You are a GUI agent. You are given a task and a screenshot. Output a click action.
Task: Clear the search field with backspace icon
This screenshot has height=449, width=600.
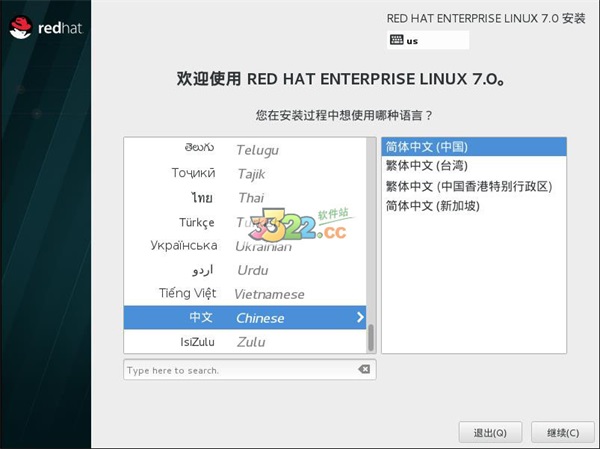coord(364,369)
